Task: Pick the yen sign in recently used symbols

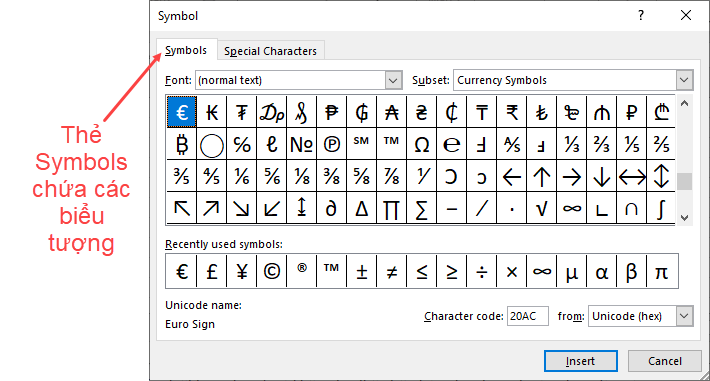Action: [x=242, y=271]
